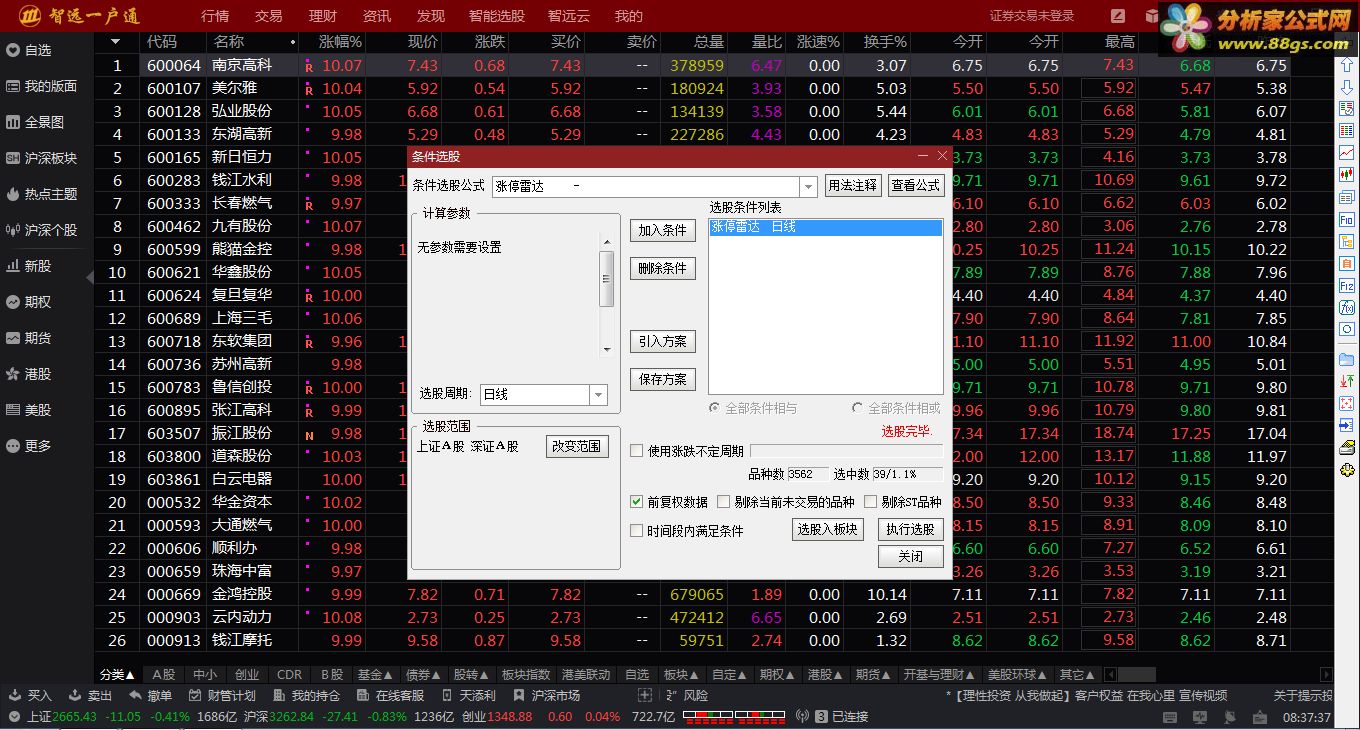The width and height of the screenshot is (1360, 730).
Task: Open 我的版面 sidebar item
Action: [41, 86]
